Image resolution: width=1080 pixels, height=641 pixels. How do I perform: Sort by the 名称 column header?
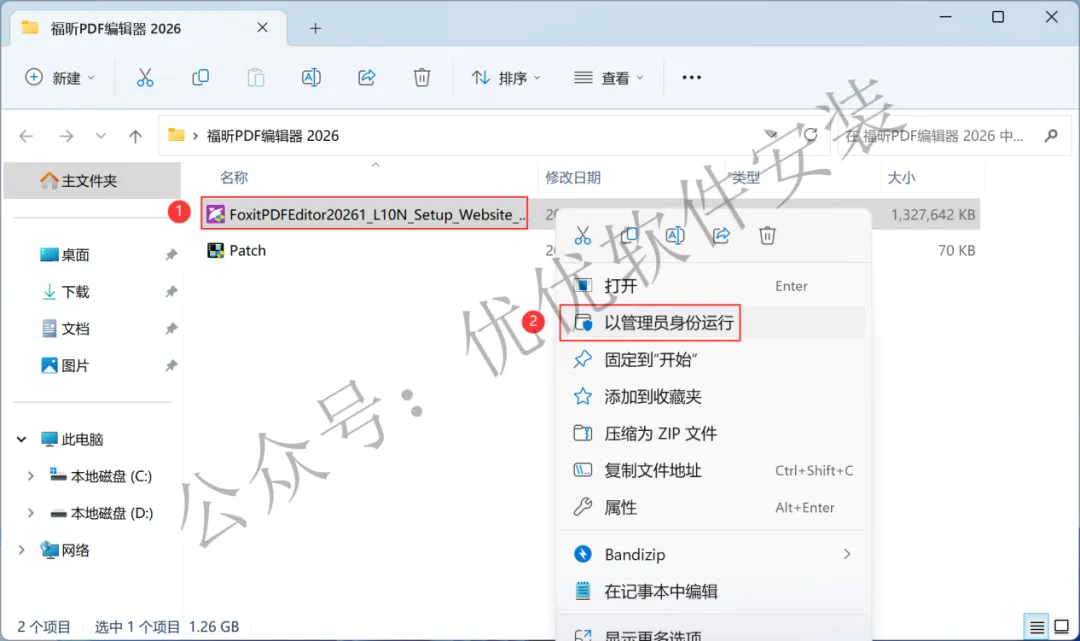[234, 178]
